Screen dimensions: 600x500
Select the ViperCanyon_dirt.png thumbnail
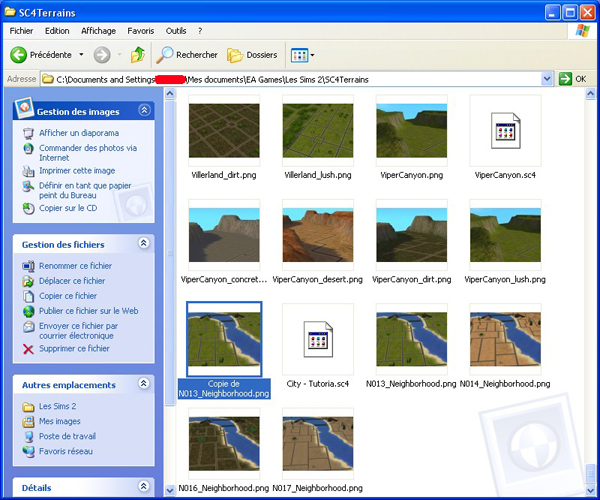[412, 235]
